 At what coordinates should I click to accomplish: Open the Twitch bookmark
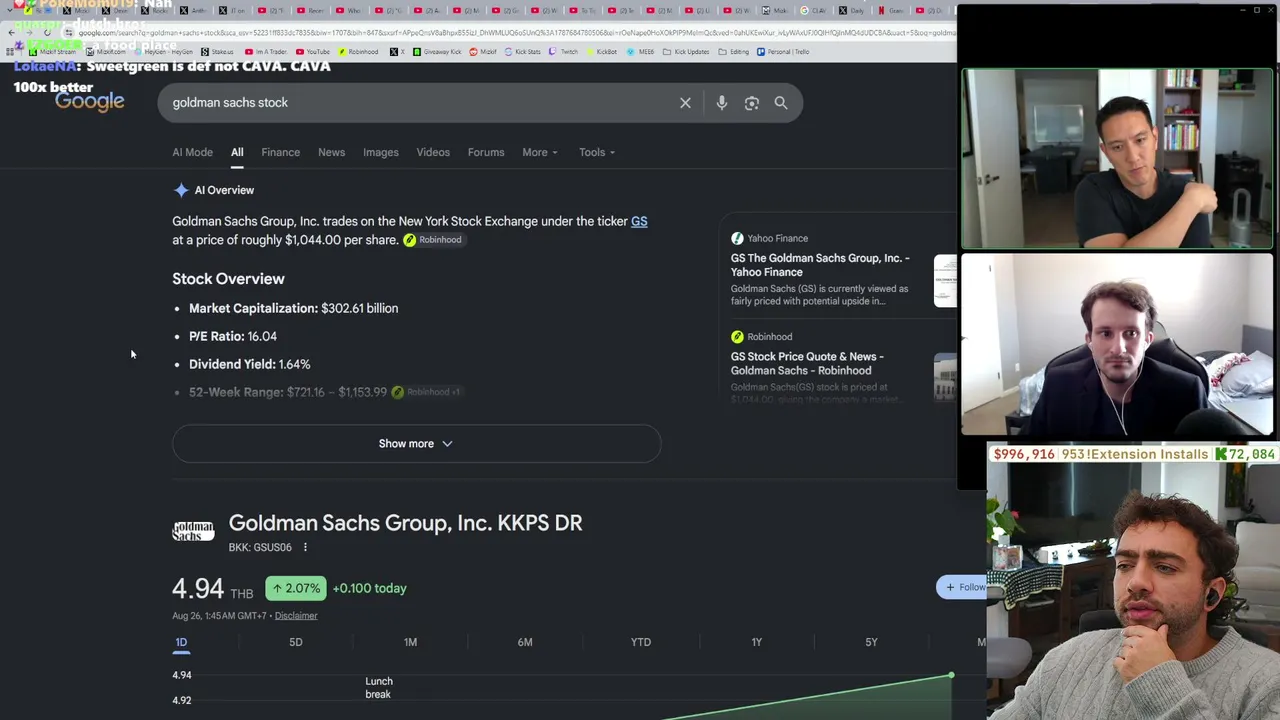[564, 52]
